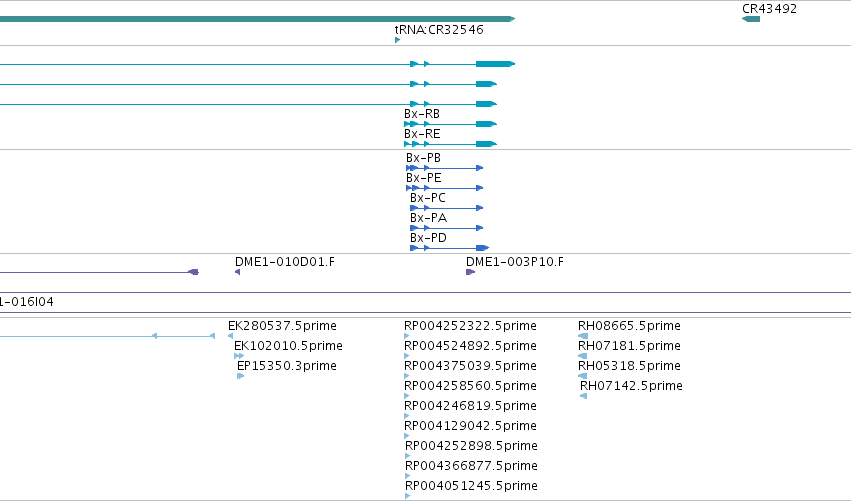The image size is (851, 501).
Task: Click the tRNA:CR32546 feature arrow
Action: click(x=397, y=40)
